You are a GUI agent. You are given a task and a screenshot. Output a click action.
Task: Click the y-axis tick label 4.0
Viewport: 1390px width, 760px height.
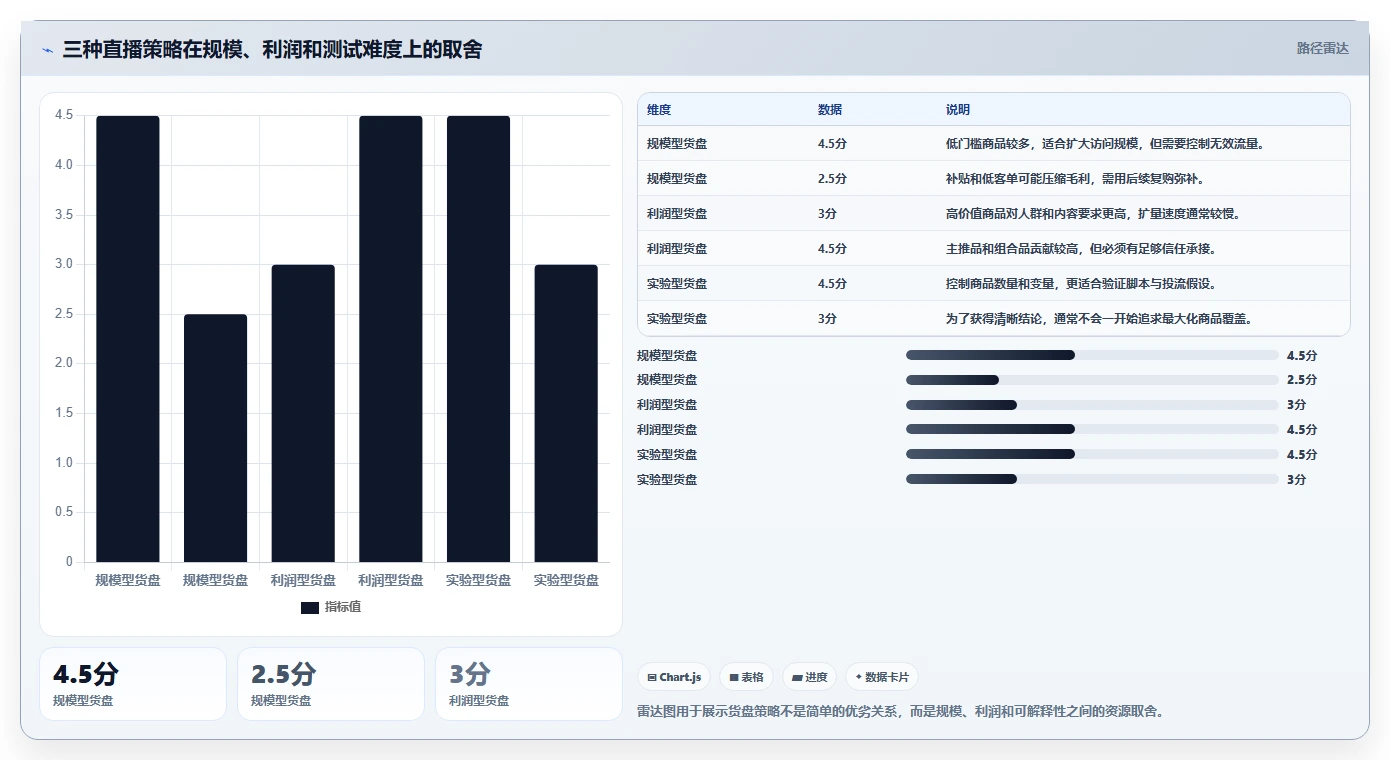[x=64, y=165]
